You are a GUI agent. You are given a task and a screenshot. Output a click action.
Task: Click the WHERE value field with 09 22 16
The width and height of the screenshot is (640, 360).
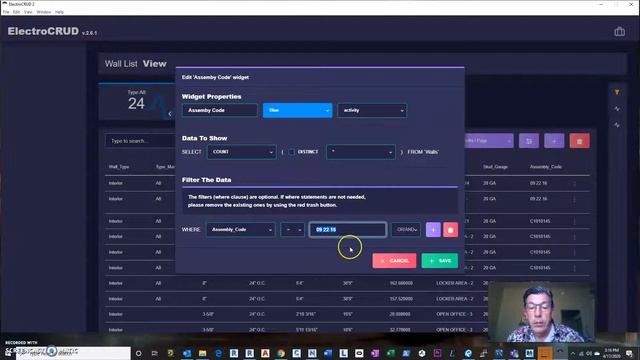(x=347, y=230)
